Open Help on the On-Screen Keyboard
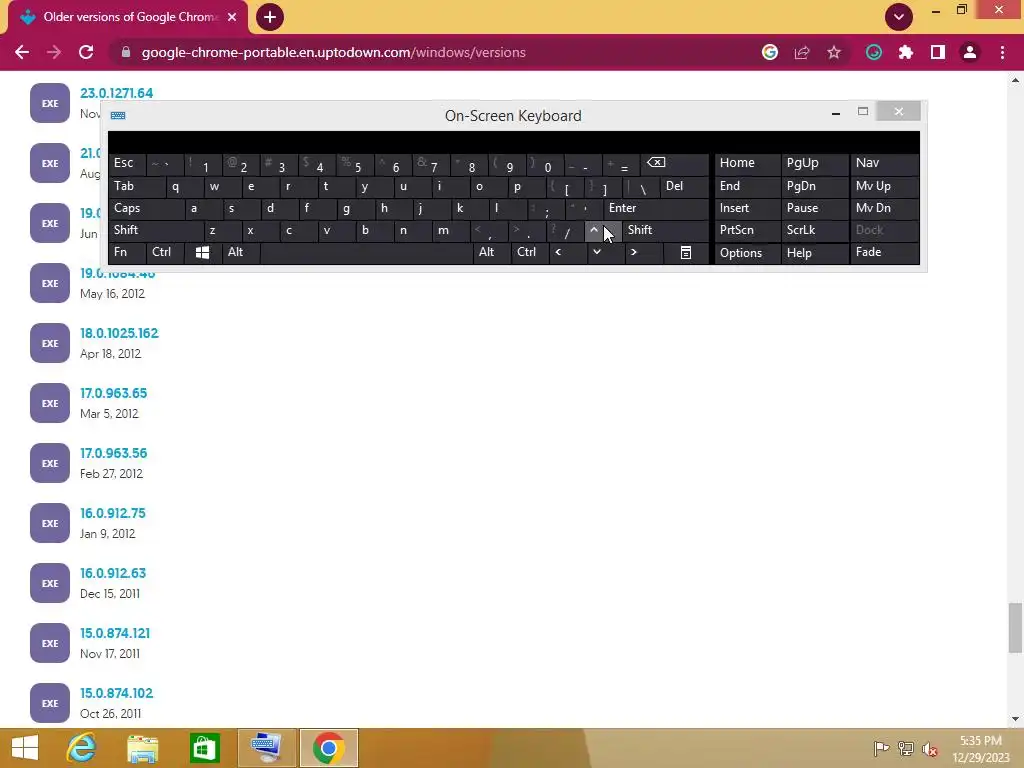Image resolution: width=1024 pixels, height=768 pixels. [x=814, y=253]
